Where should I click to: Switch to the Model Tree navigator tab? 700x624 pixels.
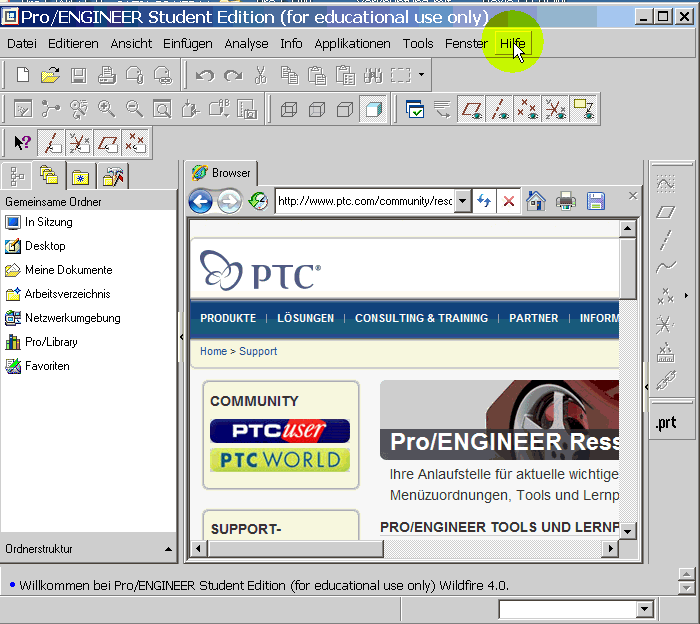point(17,176)
